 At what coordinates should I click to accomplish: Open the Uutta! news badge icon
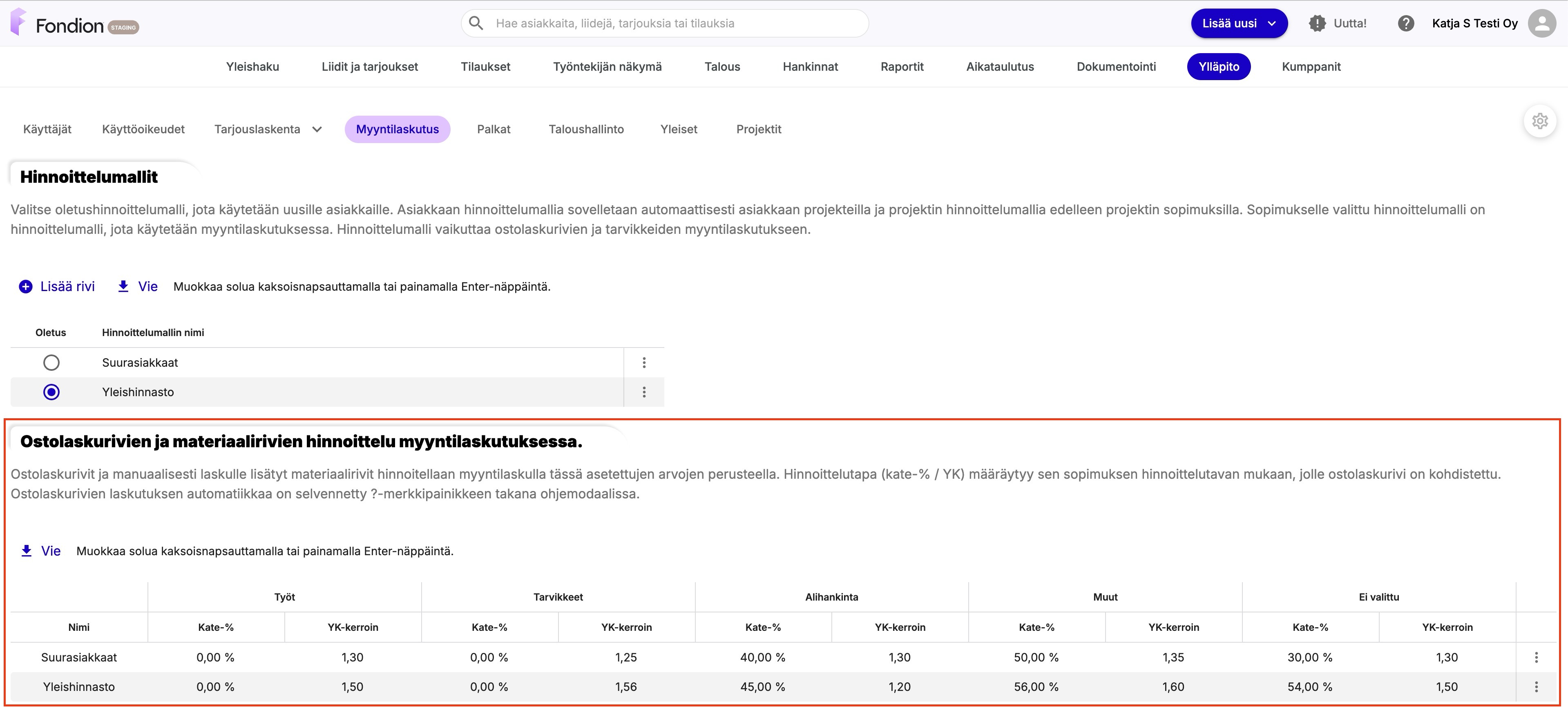click(1317, 23)
